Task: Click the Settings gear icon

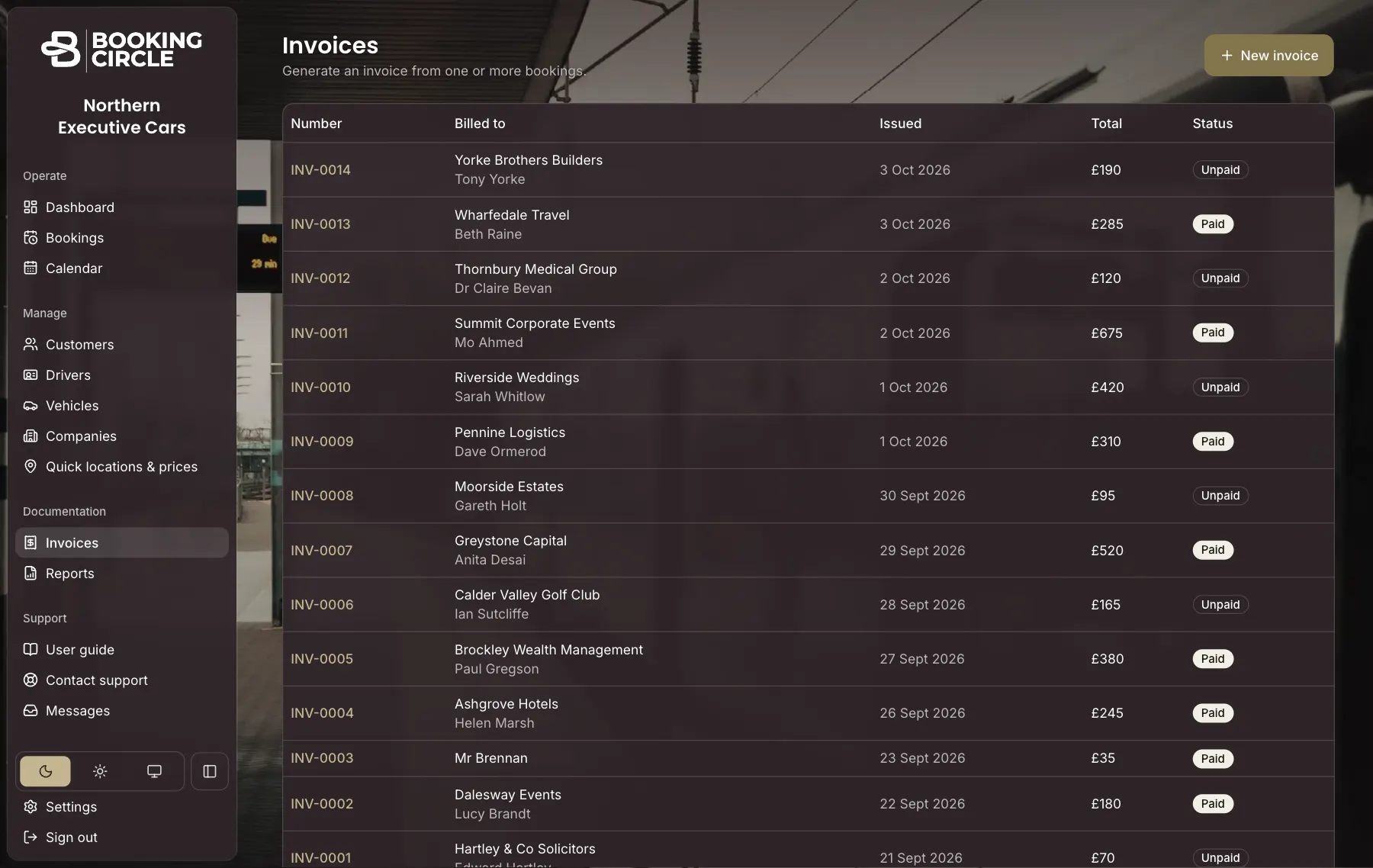Action: pos(31,806)
